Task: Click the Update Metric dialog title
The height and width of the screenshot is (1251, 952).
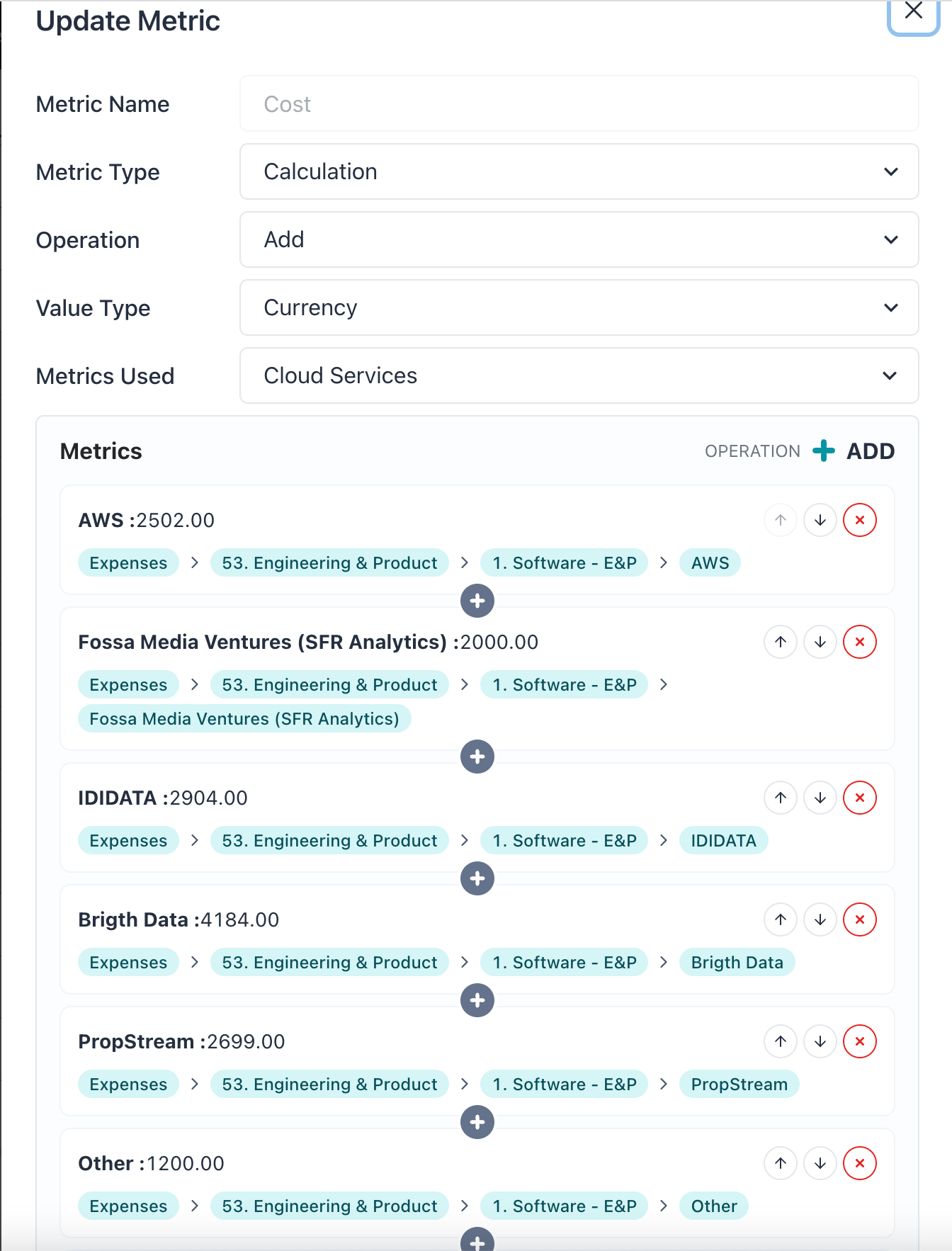Action: pyautogui.click(x=128, y=21)
